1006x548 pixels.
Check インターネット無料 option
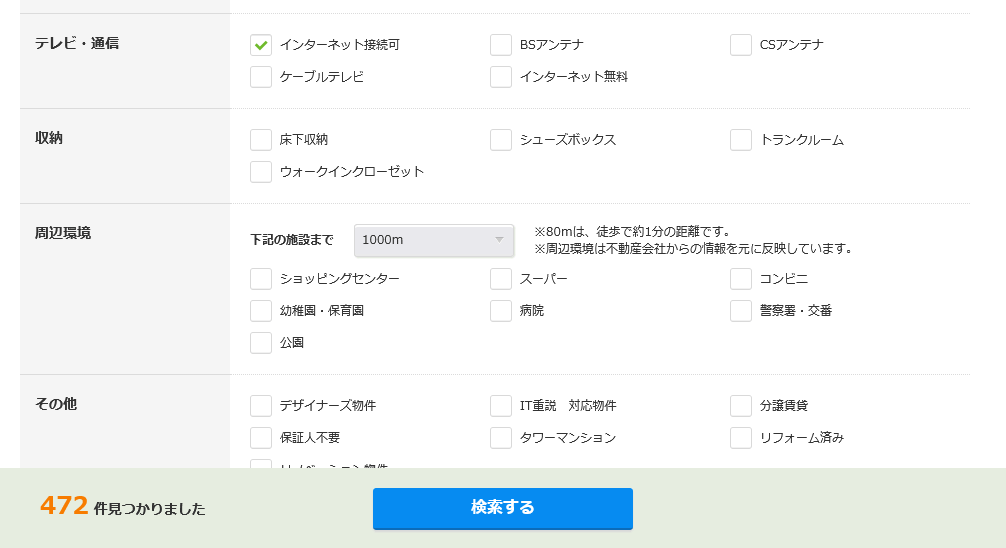[501, 77]
